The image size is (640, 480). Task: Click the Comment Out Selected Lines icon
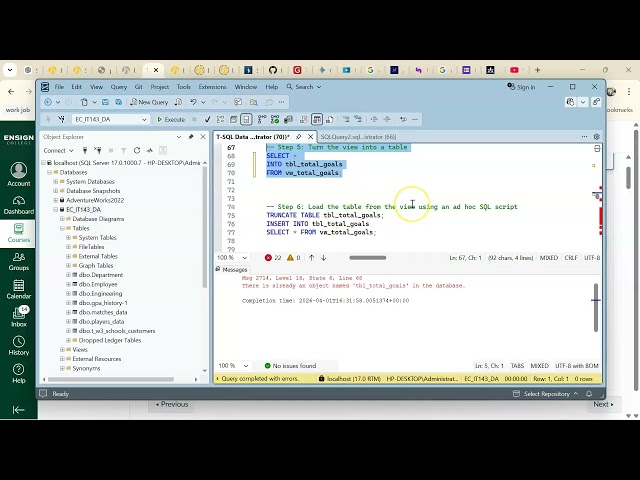(346, 119)
